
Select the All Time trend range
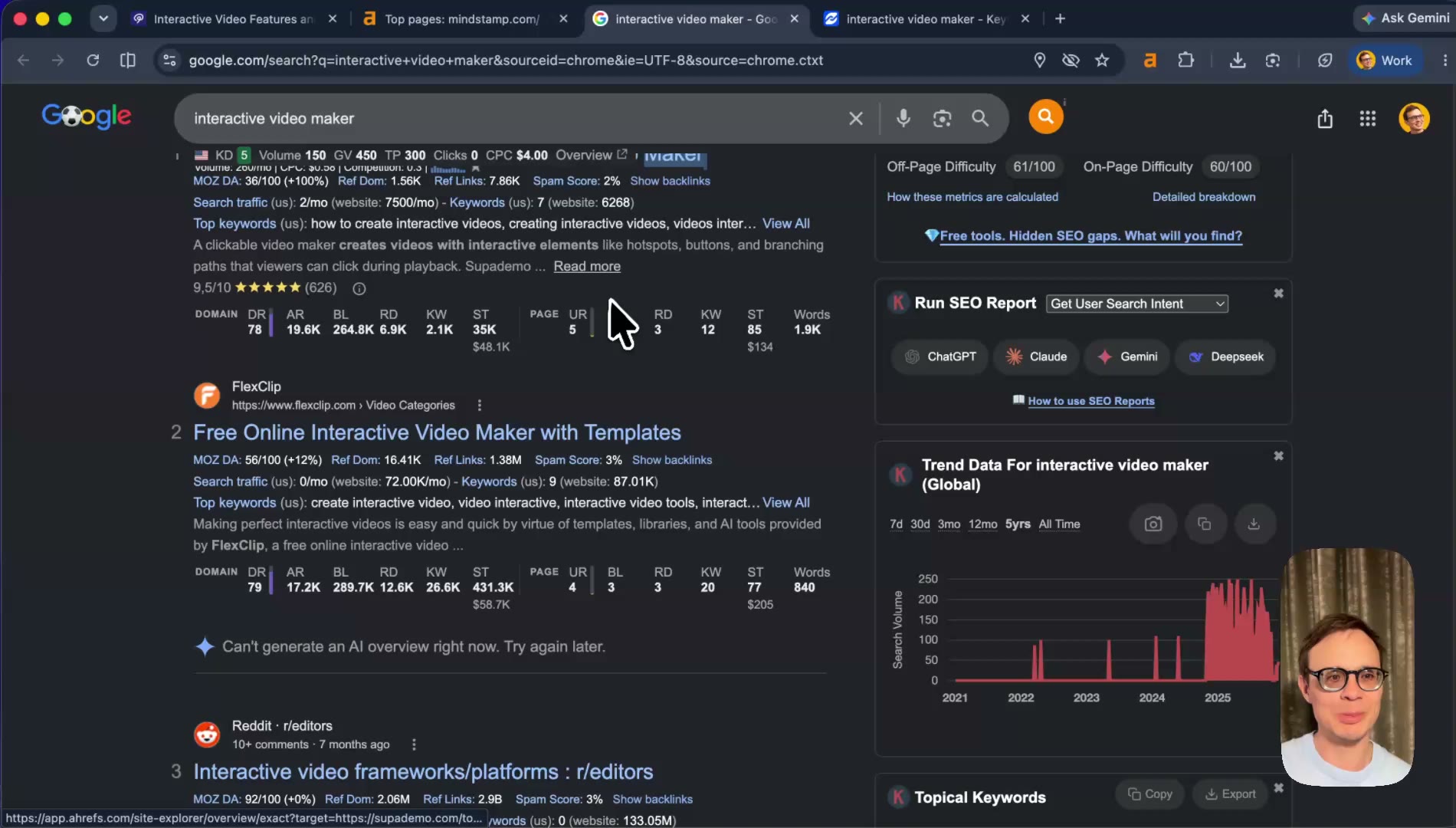pyautogui.click(x=1059, y=524)
